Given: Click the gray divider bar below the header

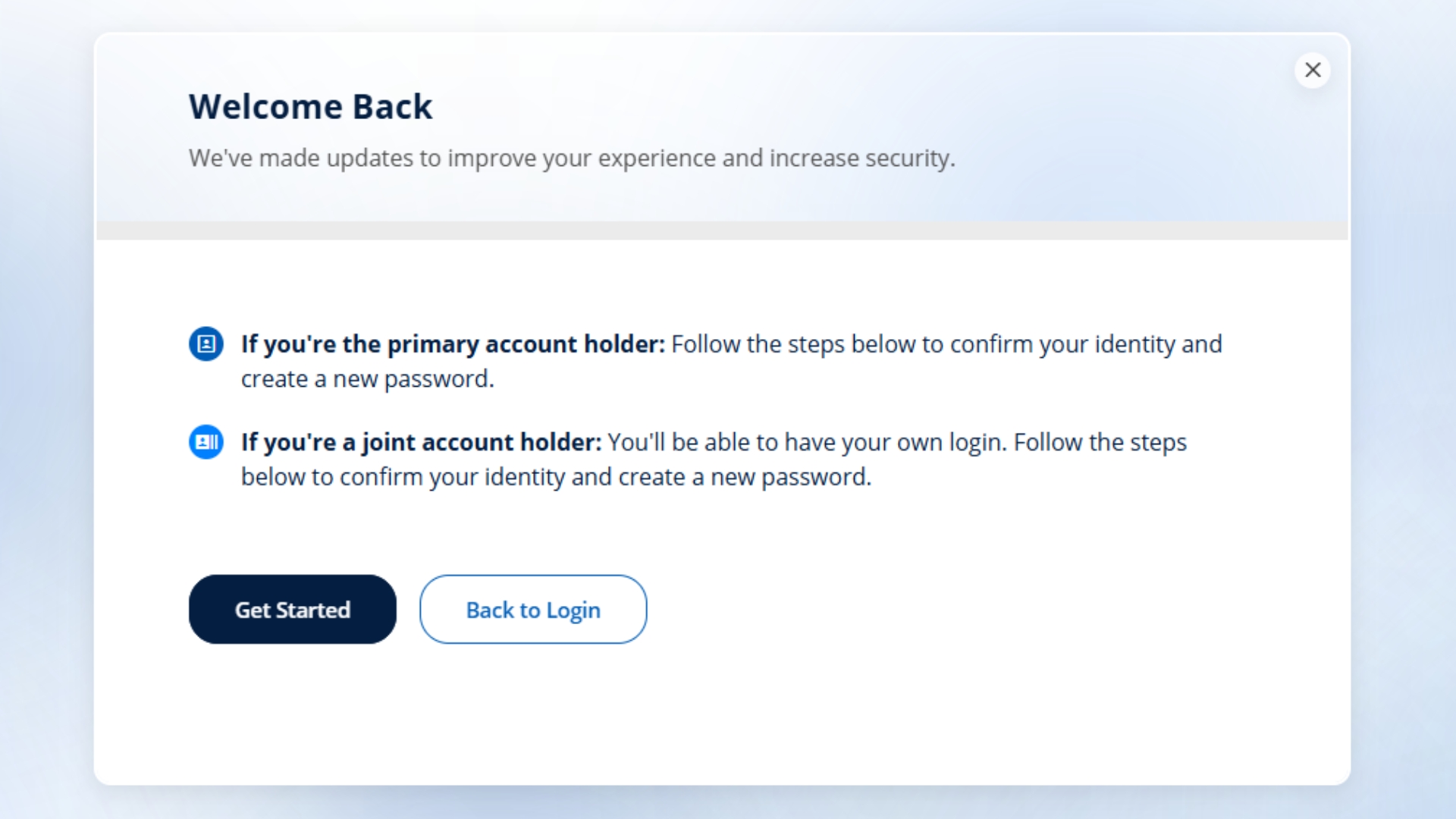Looking at the screenshot, I should point(722,231).
